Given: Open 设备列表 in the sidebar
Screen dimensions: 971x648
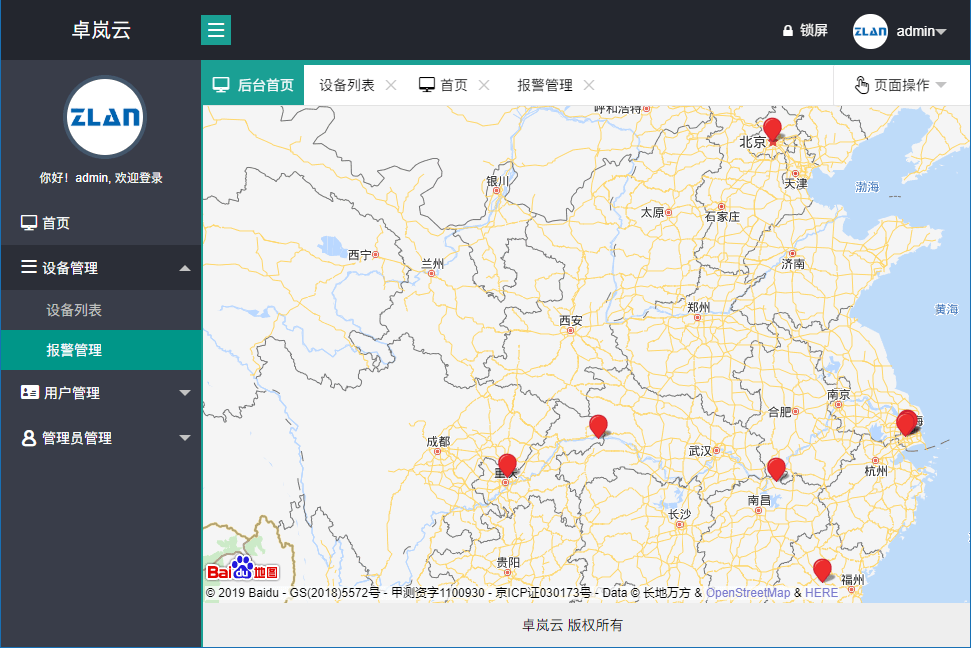Looking at the screenshot, I should point(74,310).
